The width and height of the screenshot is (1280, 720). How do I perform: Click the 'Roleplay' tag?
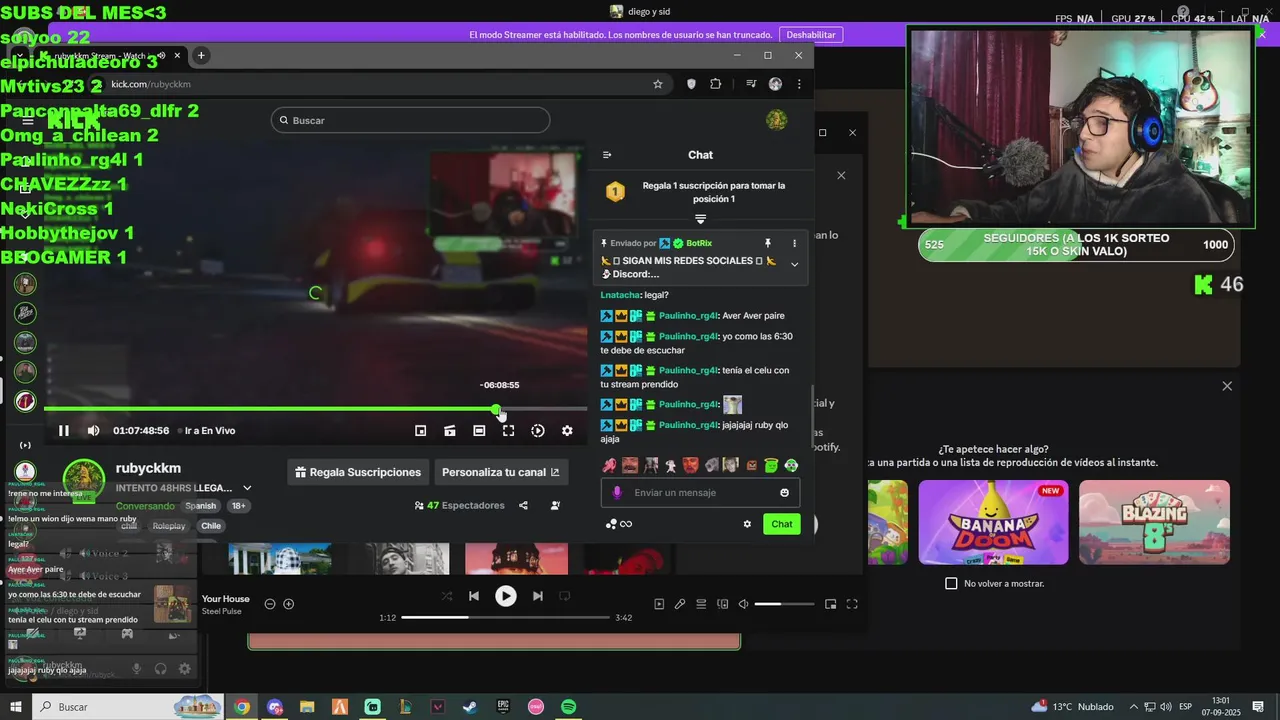pyautogui.click(x=169, y=526)
